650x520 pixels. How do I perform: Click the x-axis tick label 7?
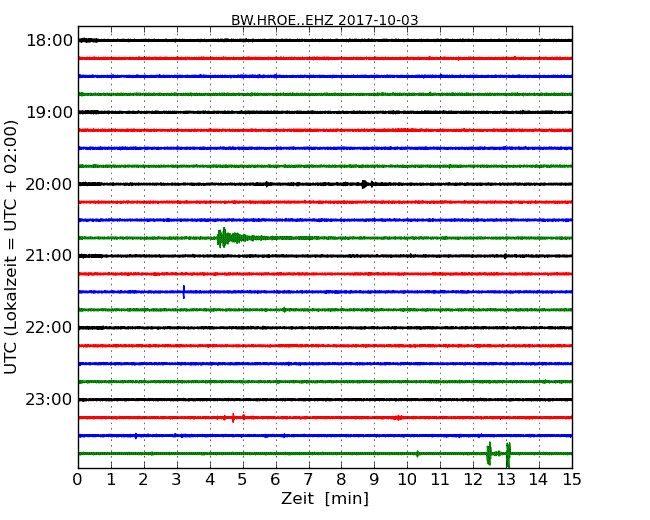tap(308, 480)
